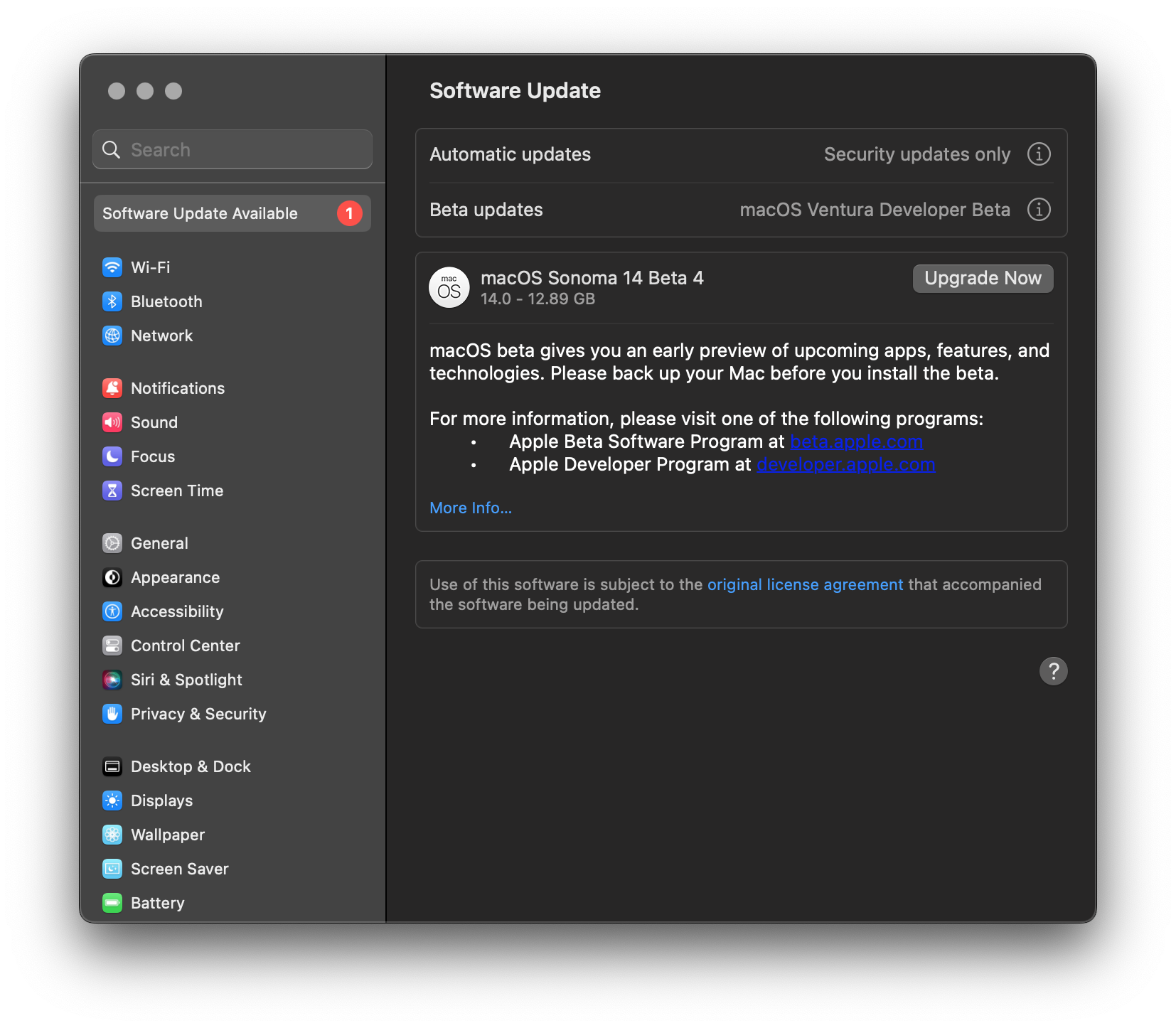Go to Notifications settings

pos(178,388)
